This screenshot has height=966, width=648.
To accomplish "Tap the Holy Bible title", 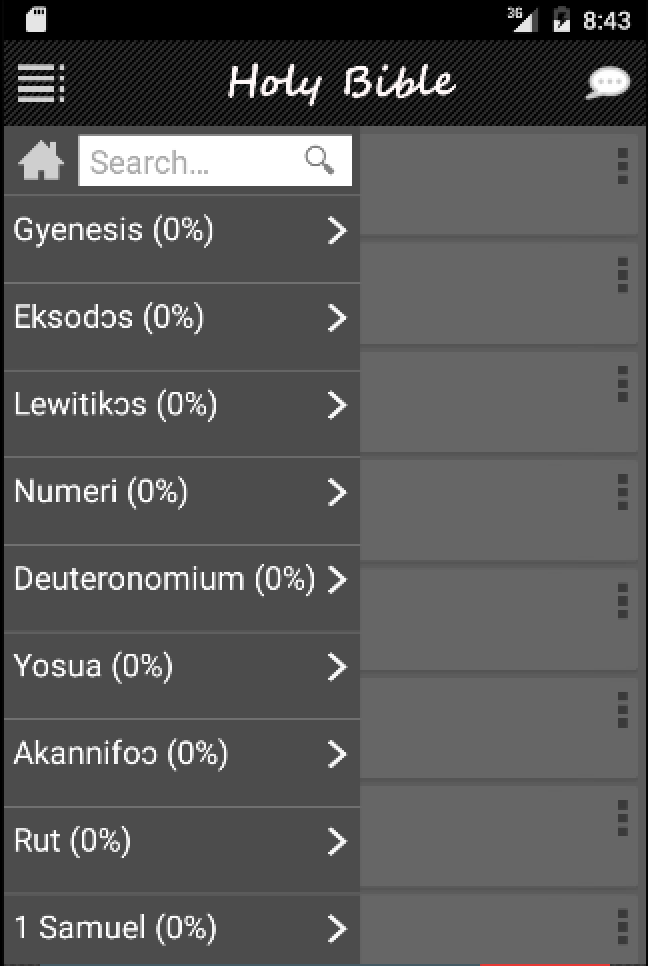I will (341, 83).
